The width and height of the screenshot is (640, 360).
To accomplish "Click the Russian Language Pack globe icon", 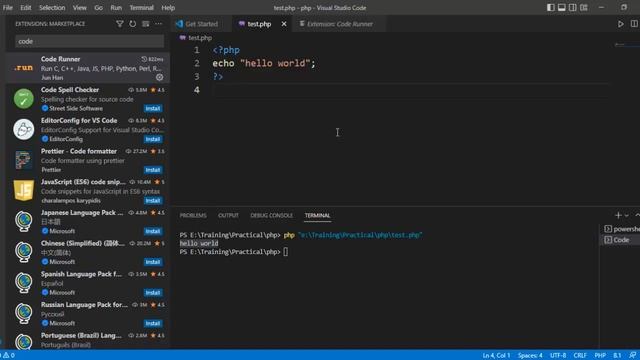I will (24, 313).
